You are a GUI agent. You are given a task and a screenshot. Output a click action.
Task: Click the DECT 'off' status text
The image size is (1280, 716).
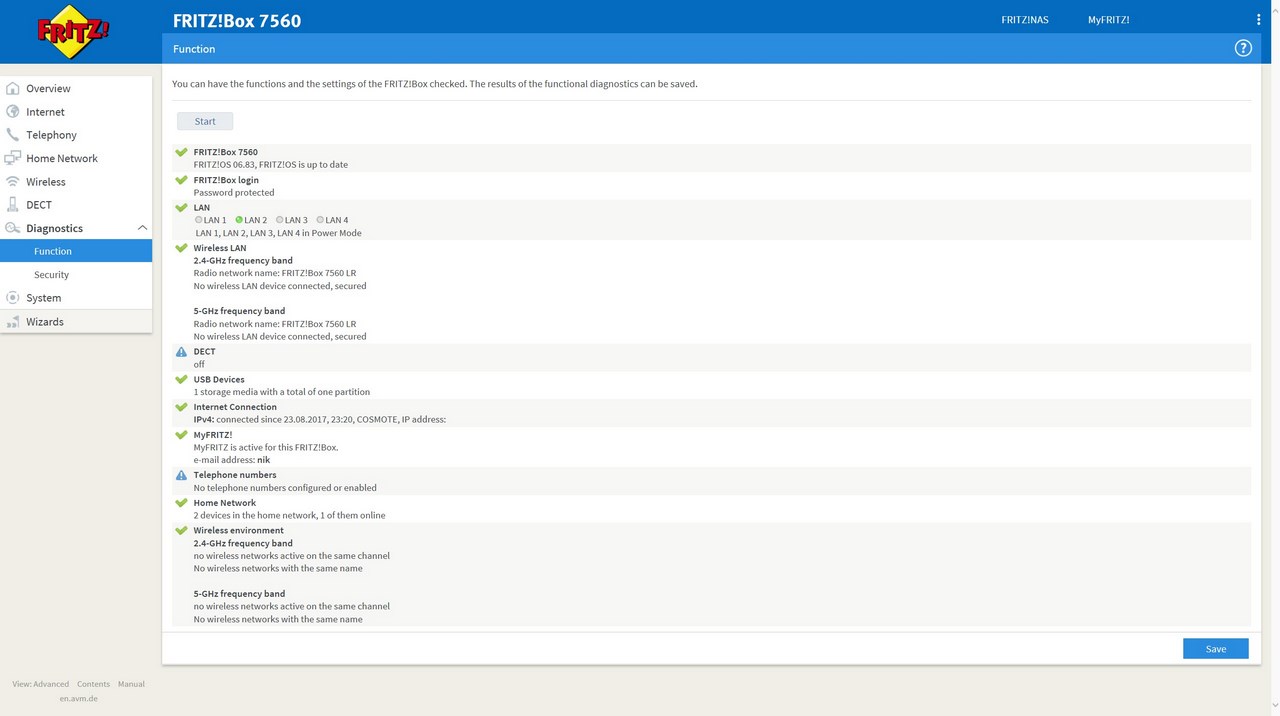pyautogui.click(x=199, y=365)
